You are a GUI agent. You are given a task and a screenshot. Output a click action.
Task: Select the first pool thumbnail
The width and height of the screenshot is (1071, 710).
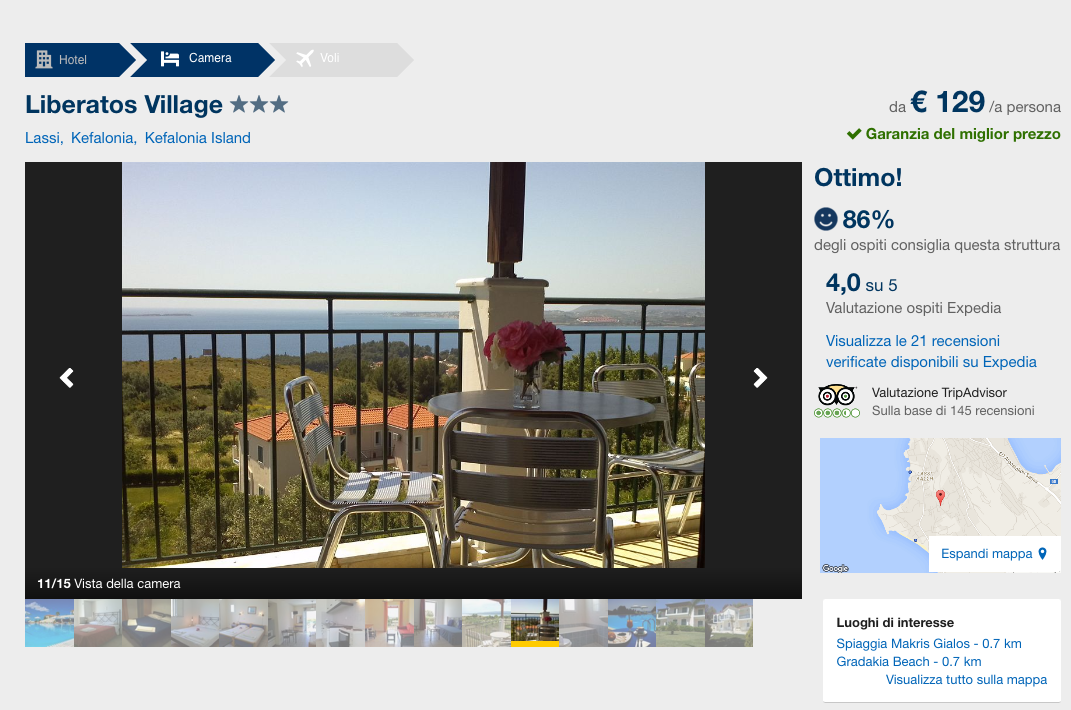coord(49,623)
